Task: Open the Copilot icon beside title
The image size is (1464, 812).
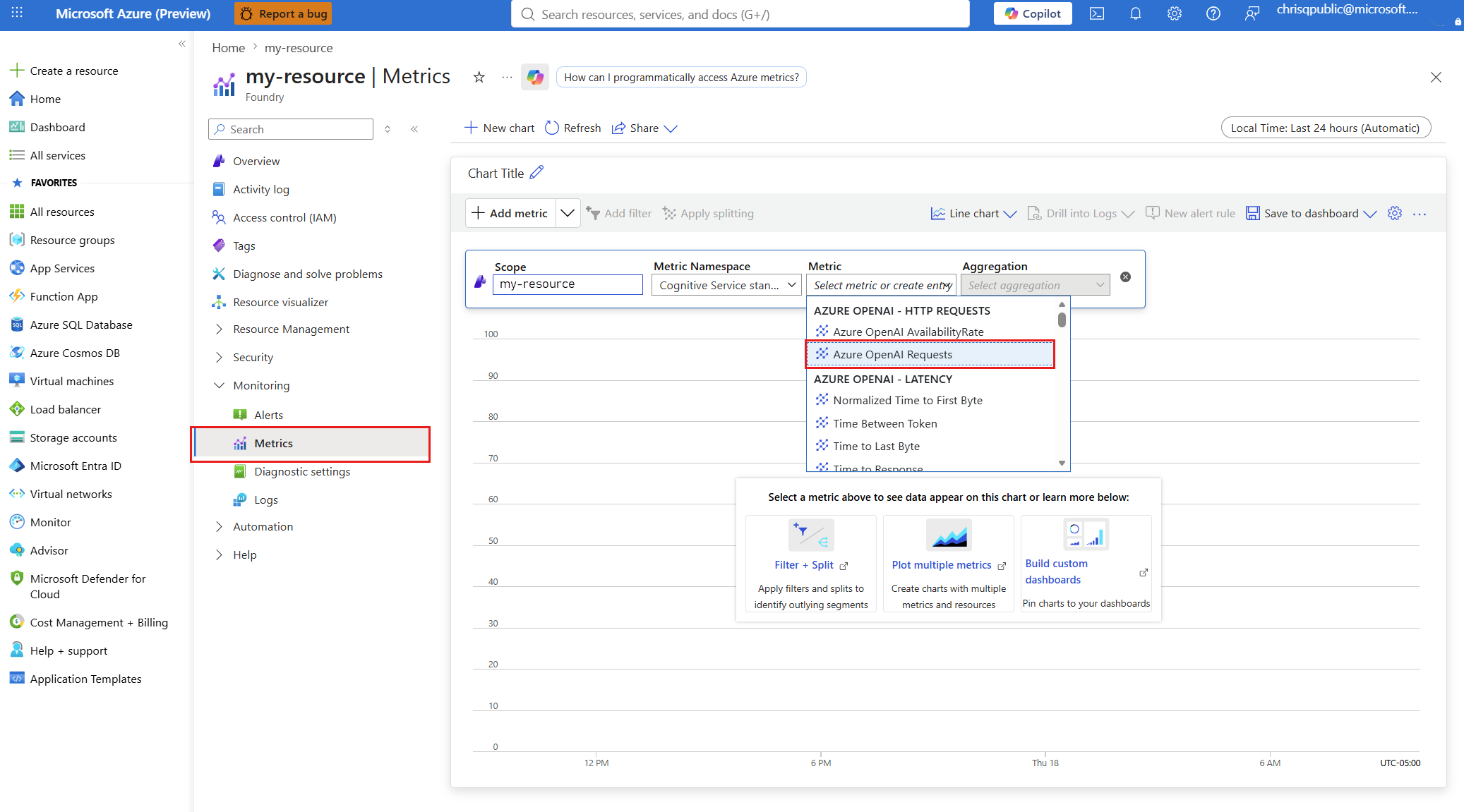Action: pos(535,77)
